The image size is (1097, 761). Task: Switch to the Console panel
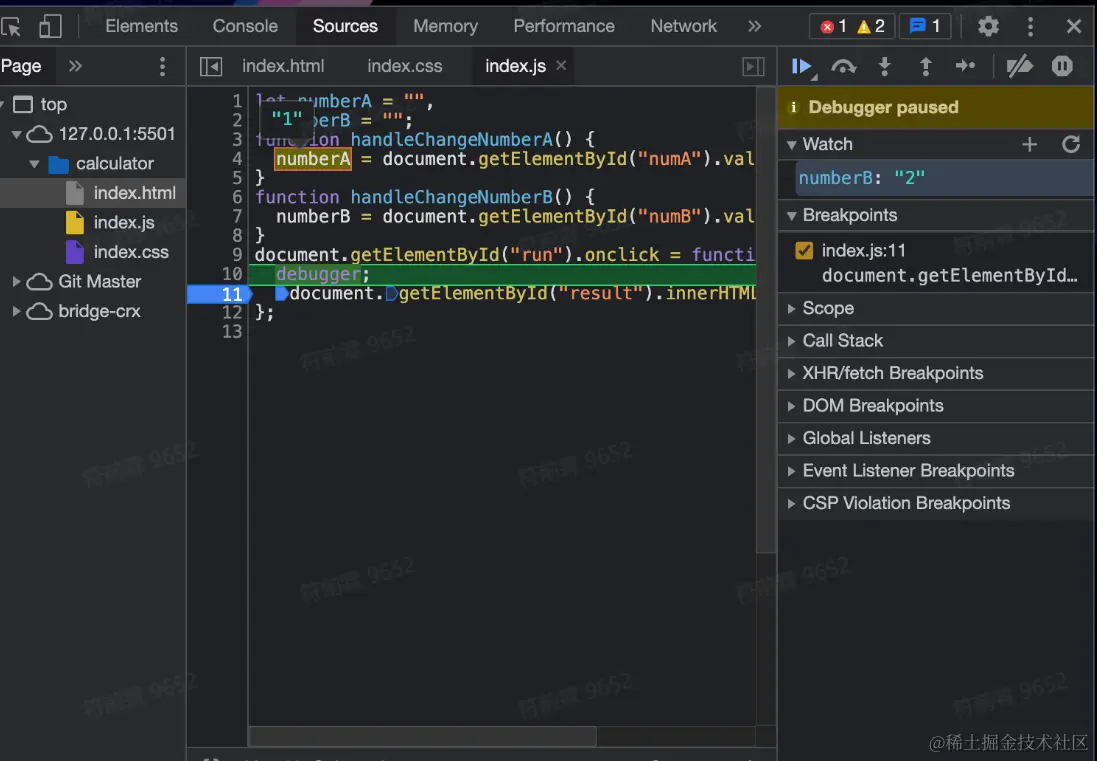[x=245, y=27]
